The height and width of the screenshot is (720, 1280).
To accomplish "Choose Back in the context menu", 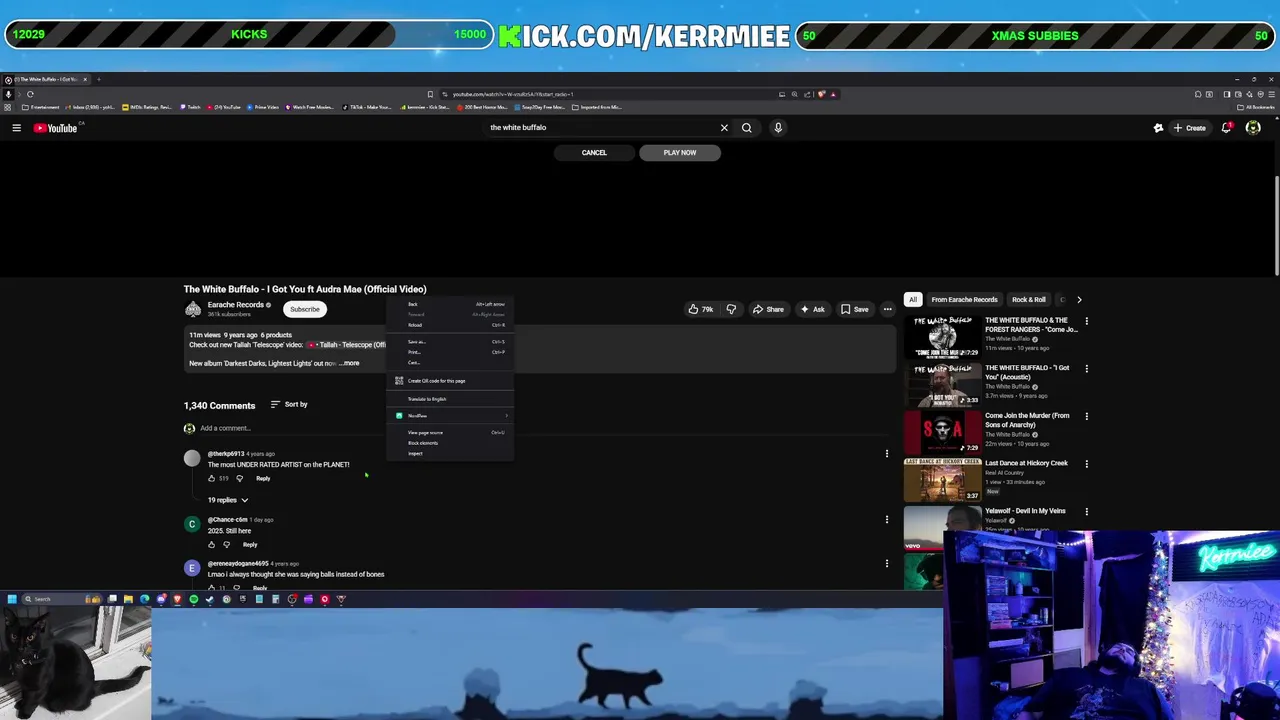I will point(450,304).
